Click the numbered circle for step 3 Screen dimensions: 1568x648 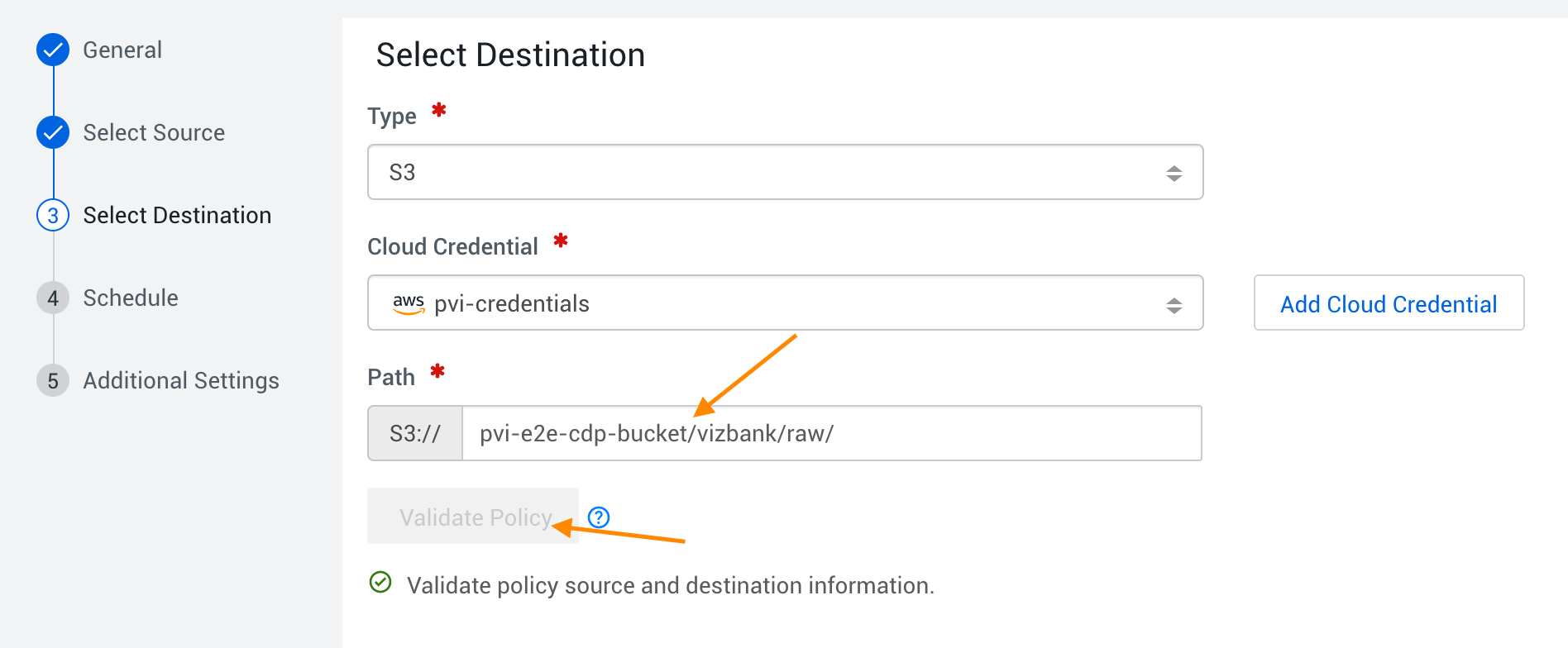52,215
